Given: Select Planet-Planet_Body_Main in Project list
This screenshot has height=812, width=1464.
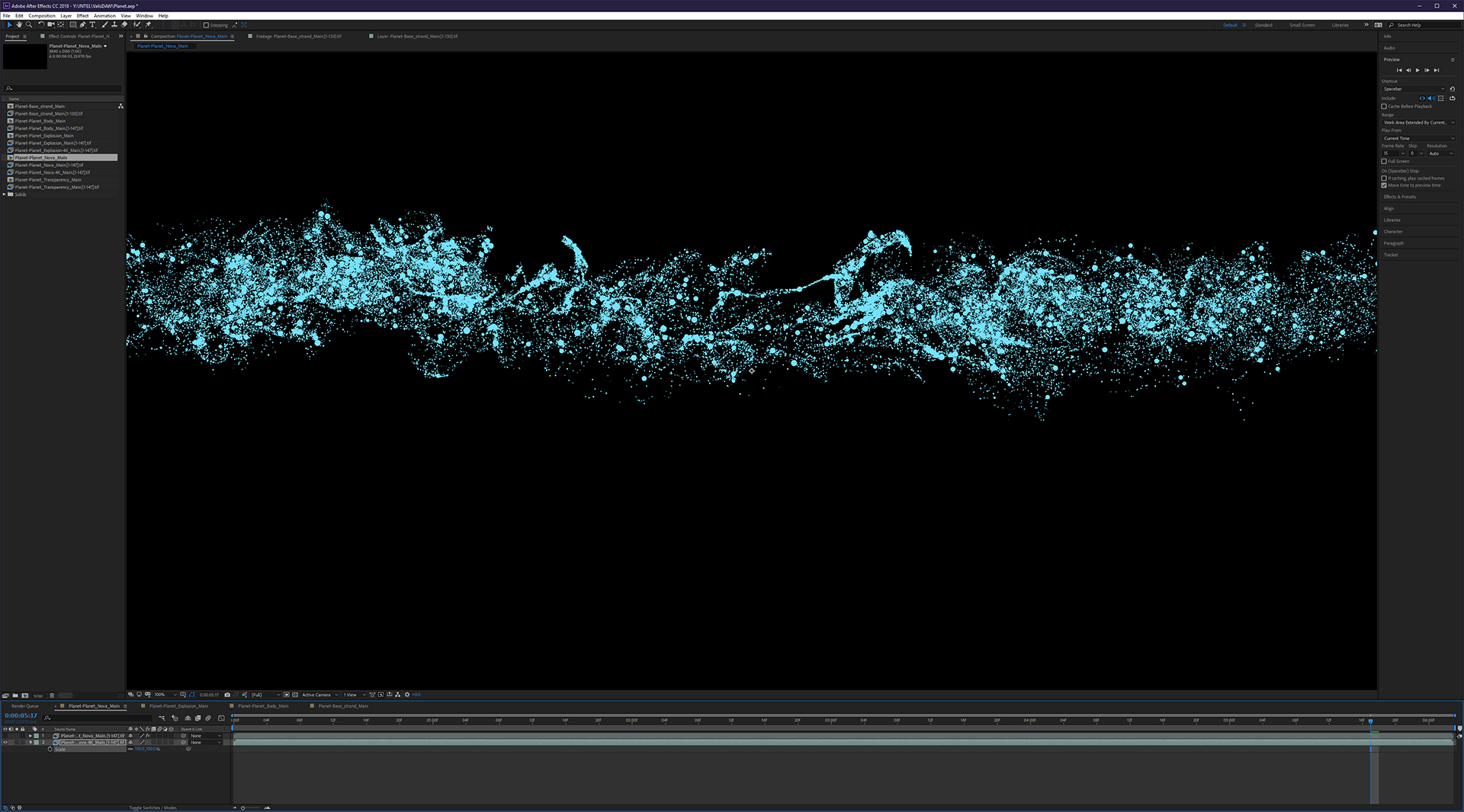Looking at the screenshot, I should coord(40,121).
